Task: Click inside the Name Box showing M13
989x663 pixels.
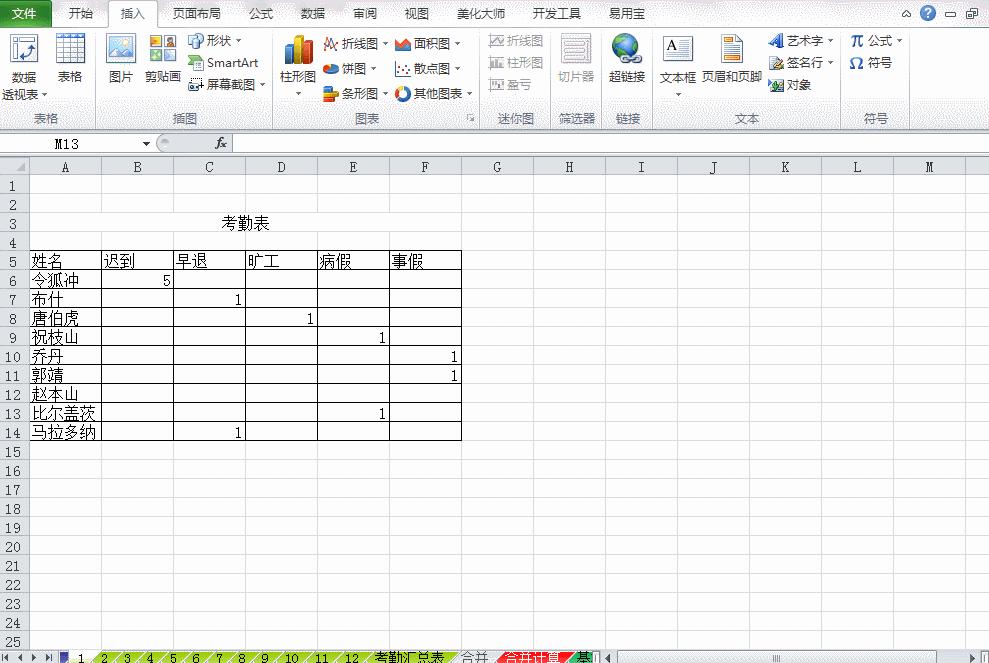Action: point(65,143)
